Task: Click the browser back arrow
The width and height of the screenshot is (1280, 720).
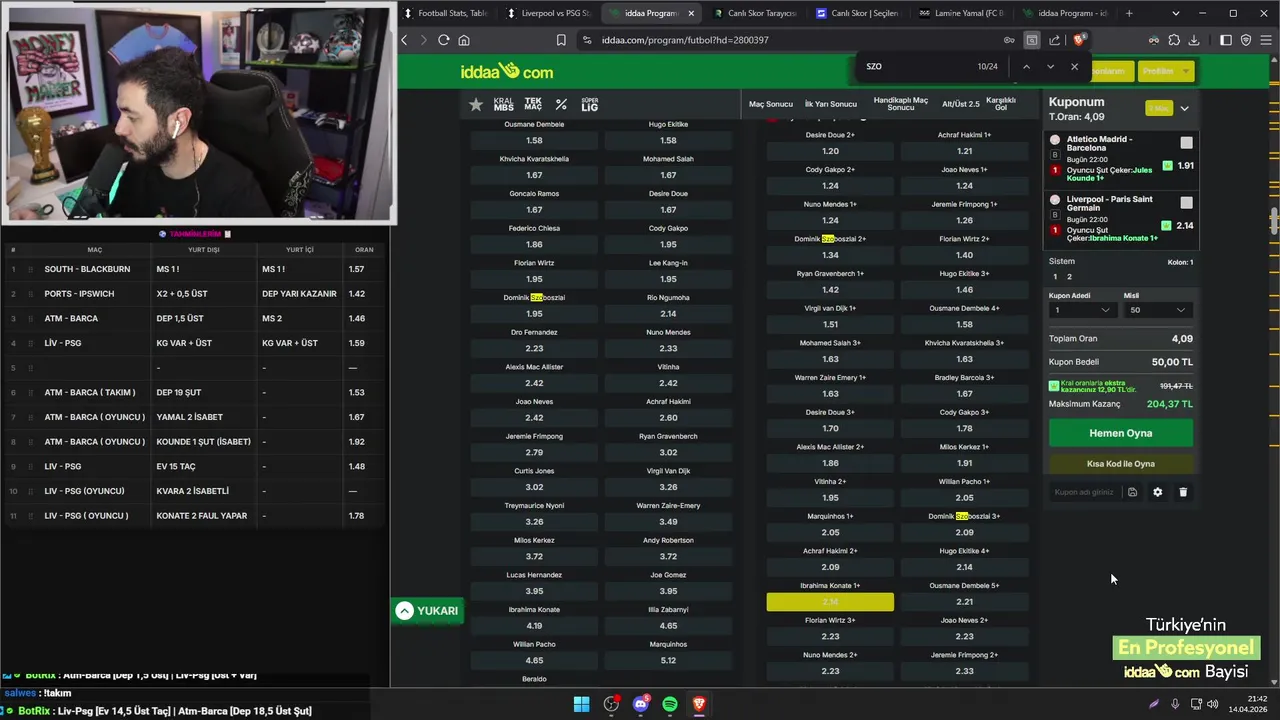Action: (x=404, y=40)
